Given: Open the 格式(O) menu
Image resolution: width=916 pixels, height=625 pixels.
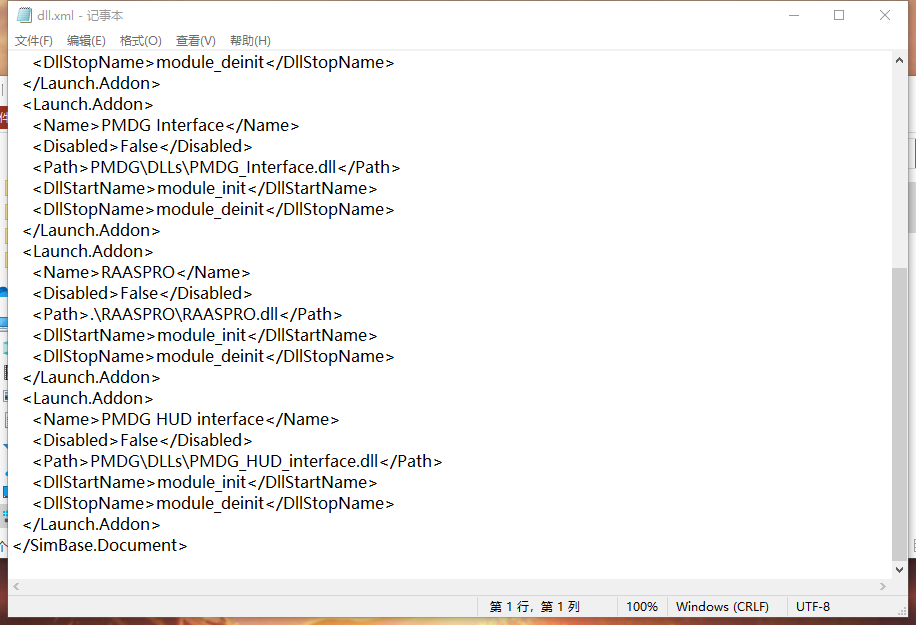Looking at the screenshot, I should (140, 41).
